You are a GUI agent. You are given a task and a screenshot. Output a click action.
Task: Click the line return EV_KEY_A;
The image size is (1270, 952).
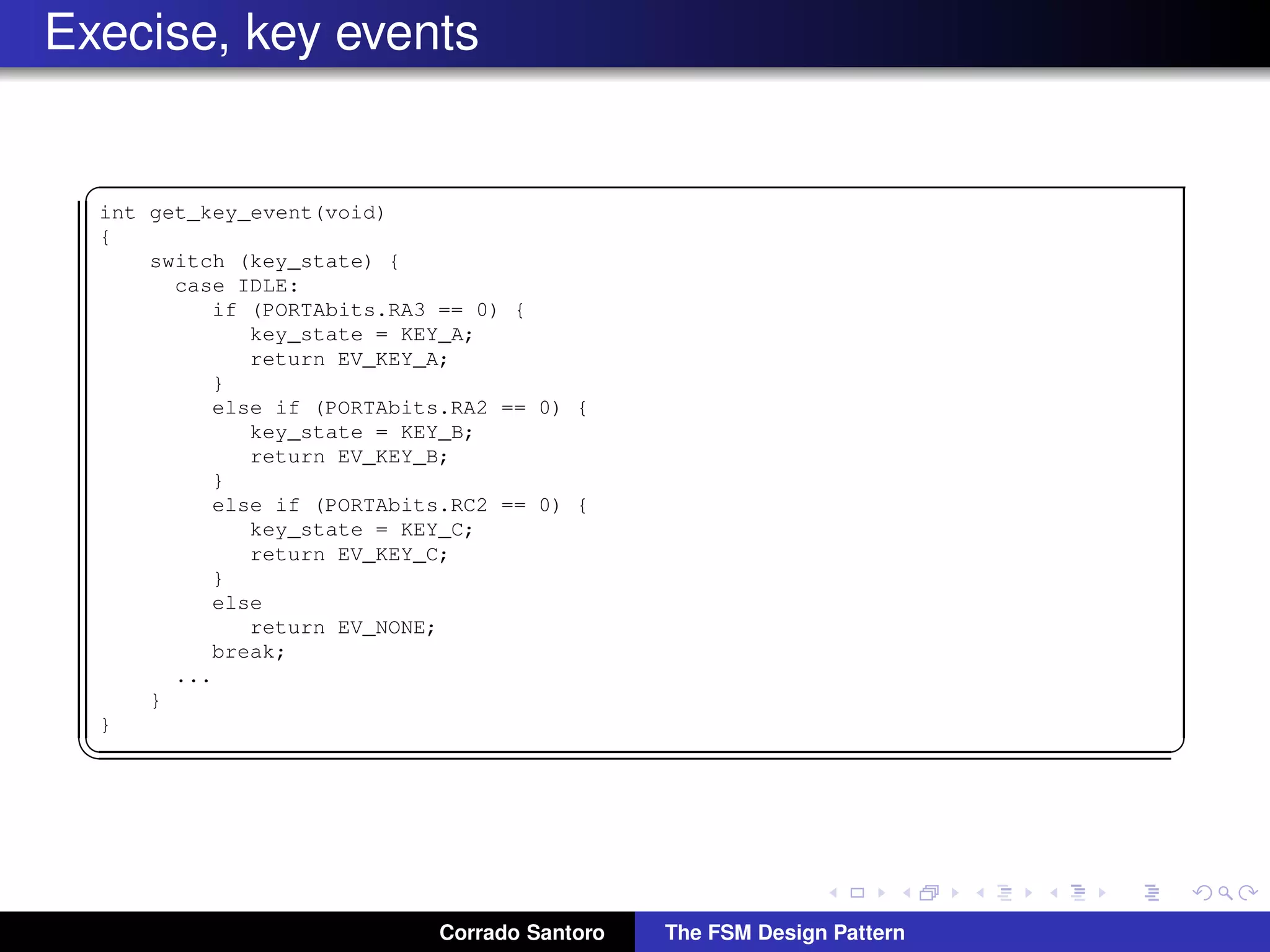click(349, 359)
